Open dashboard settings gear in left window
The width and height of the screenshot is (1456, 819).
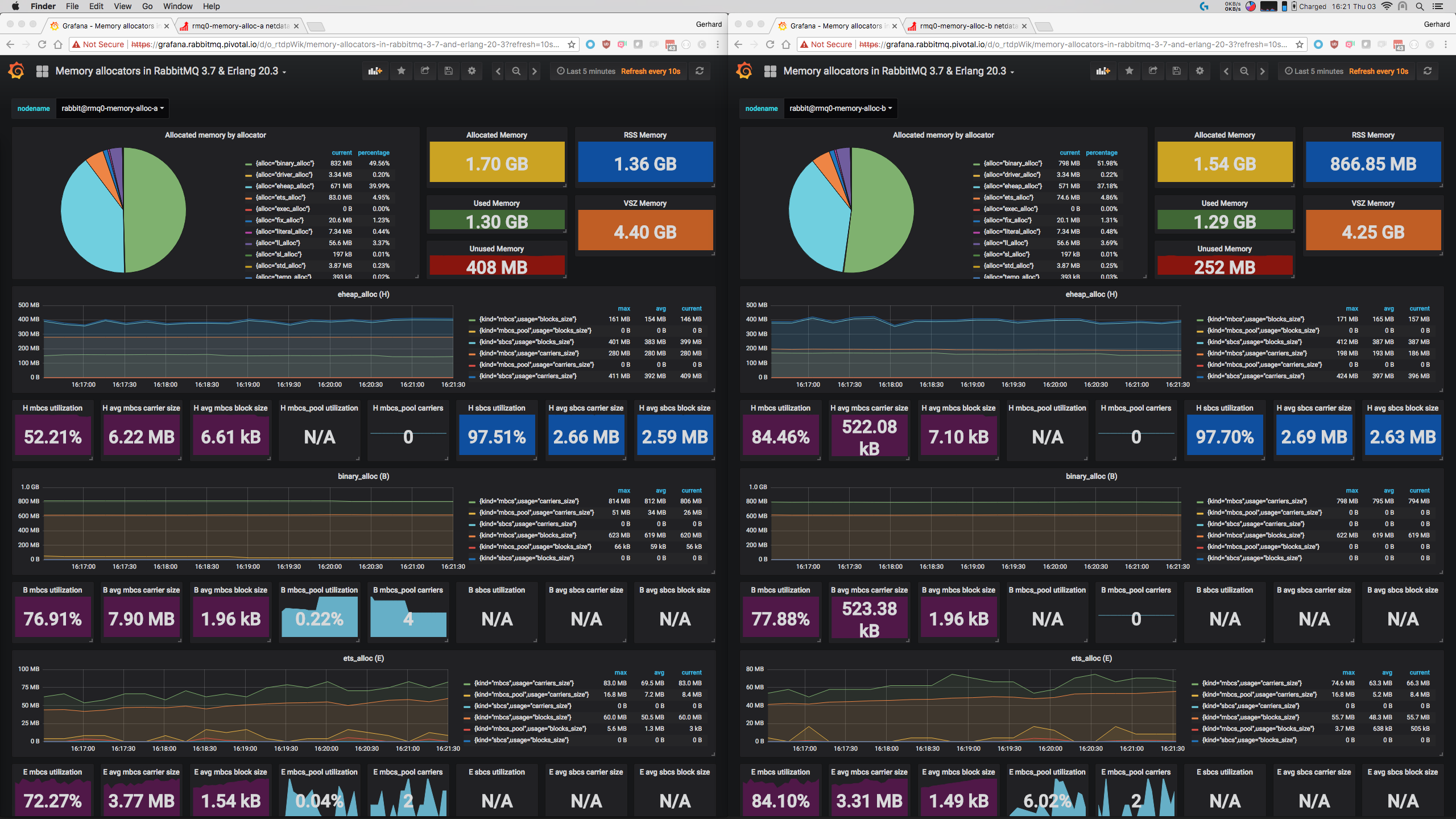click(471, 71)
